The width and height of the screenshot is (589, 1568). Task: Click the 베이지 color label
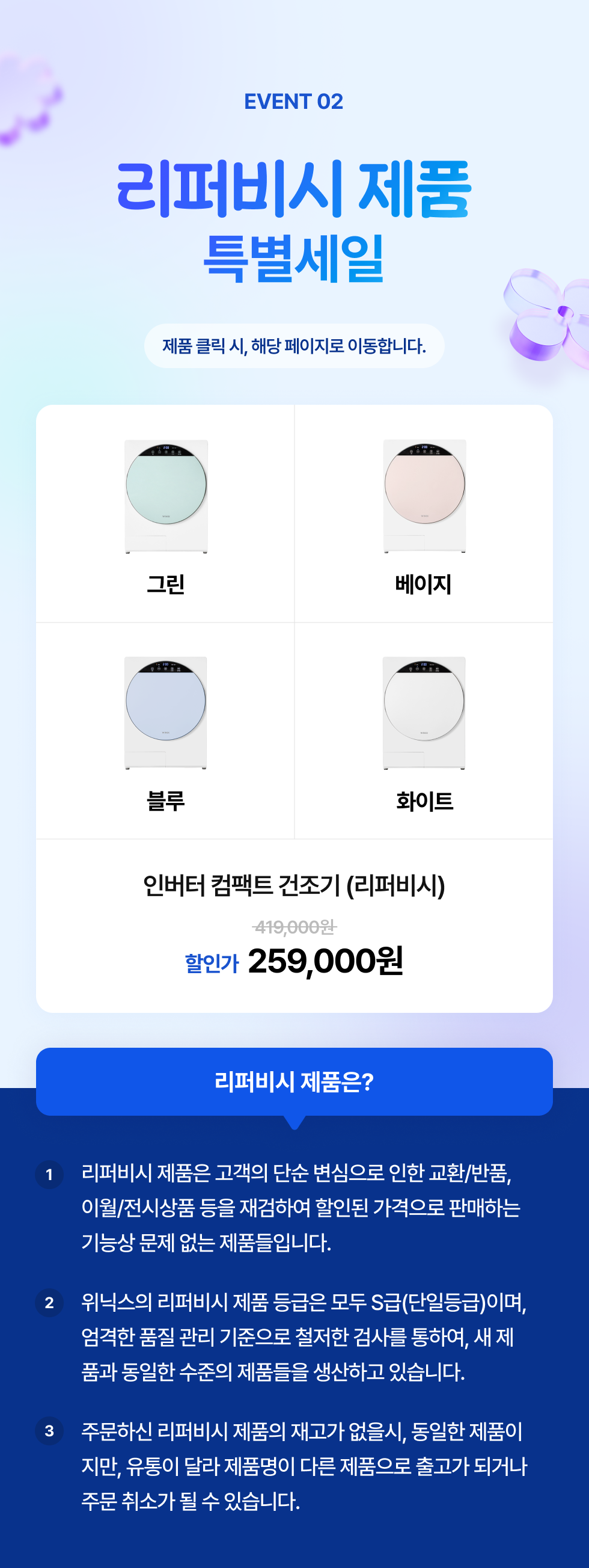(424, 585)
